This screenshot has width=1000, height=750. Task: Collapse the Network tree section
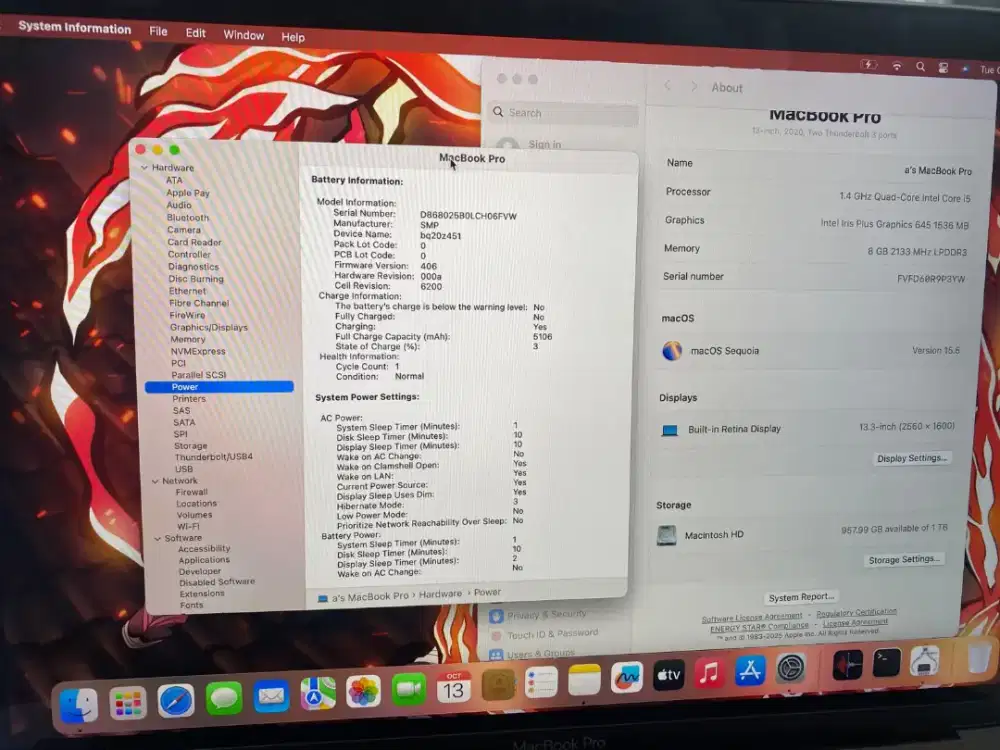click(155, 481)
